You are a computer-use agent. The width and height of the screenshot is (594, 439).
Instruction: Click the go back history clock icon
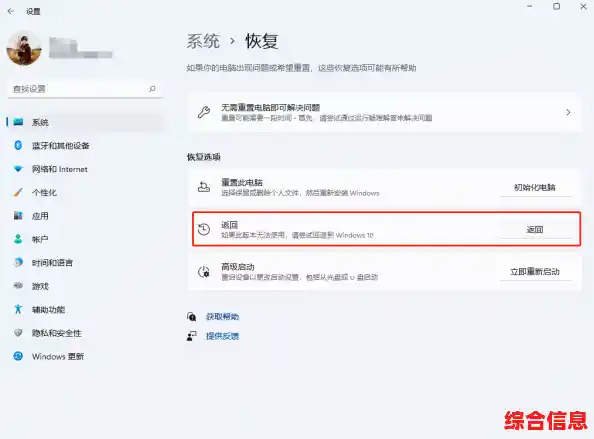[204, 229]
